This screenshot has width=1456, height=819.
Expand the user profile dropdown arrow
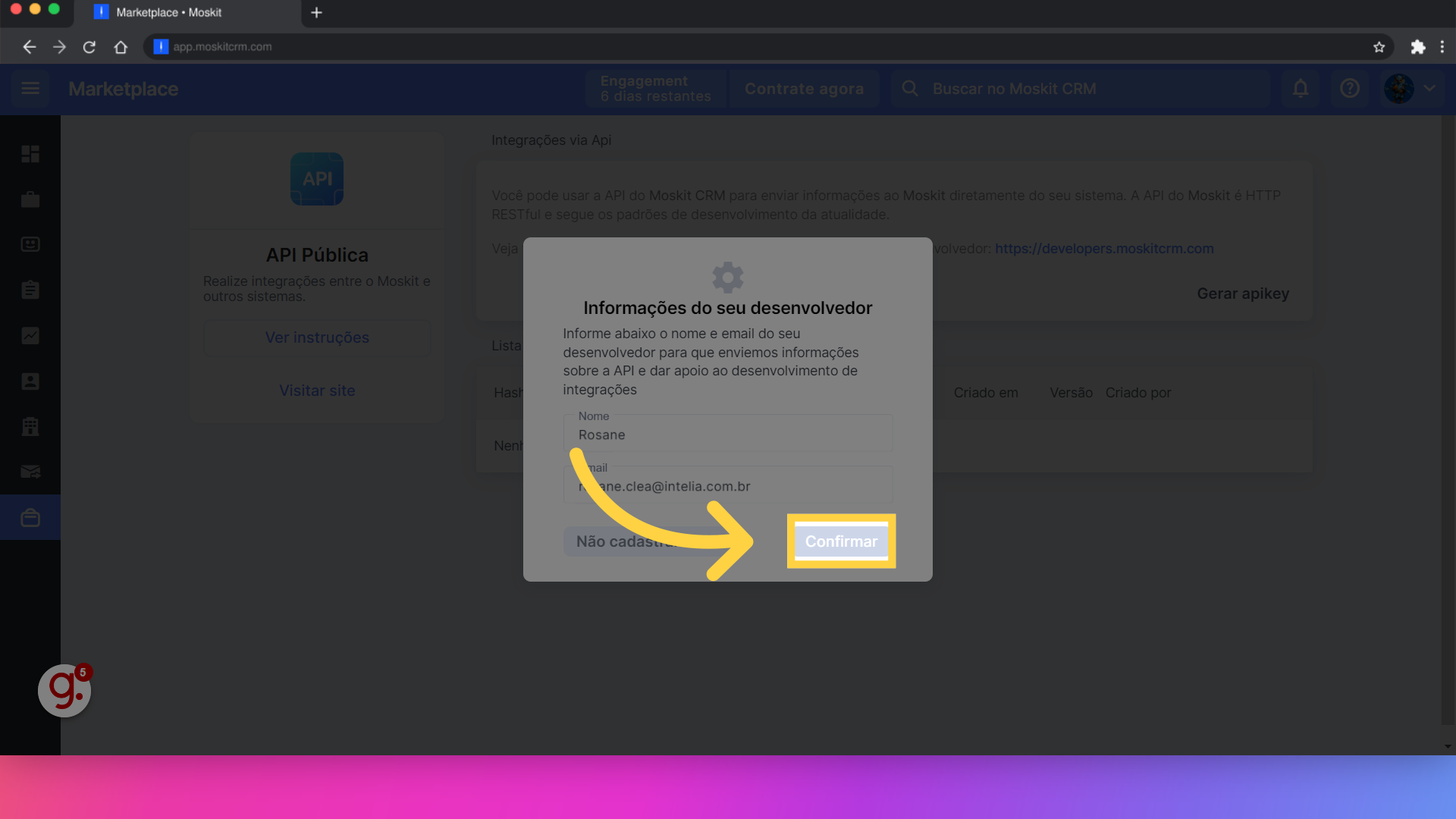[1429, 89]
